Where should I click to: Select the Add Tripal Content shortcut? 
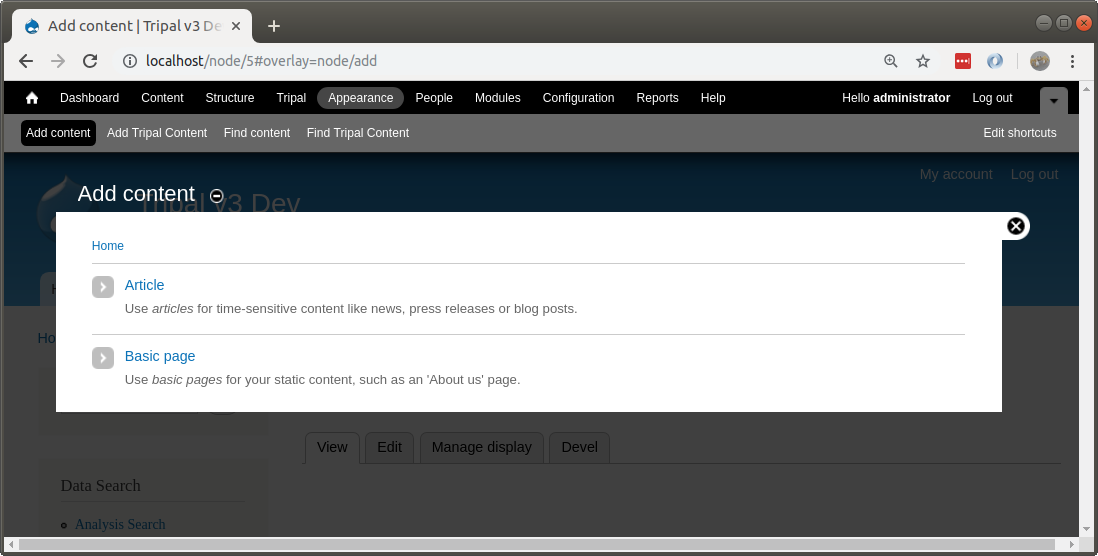(x=157, y=133)
